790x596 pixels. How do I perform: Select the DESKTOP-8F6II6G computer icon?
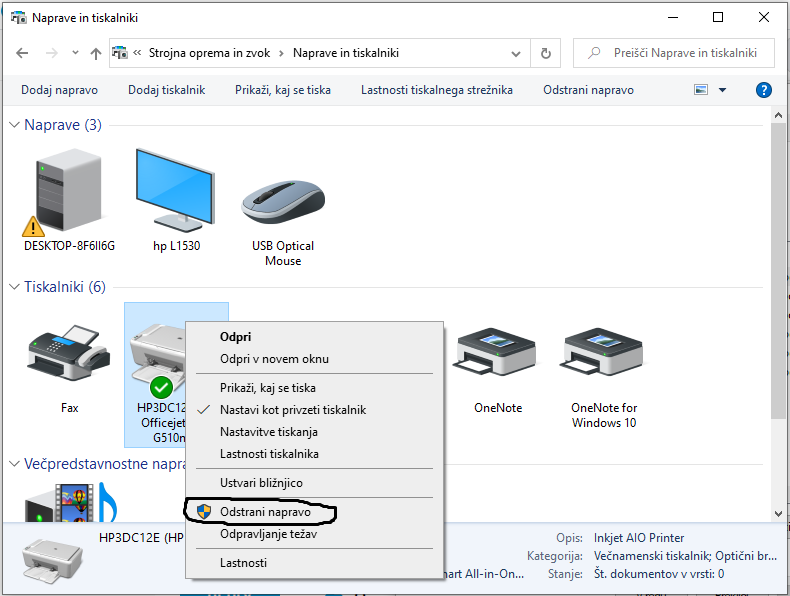pos(69,192)
